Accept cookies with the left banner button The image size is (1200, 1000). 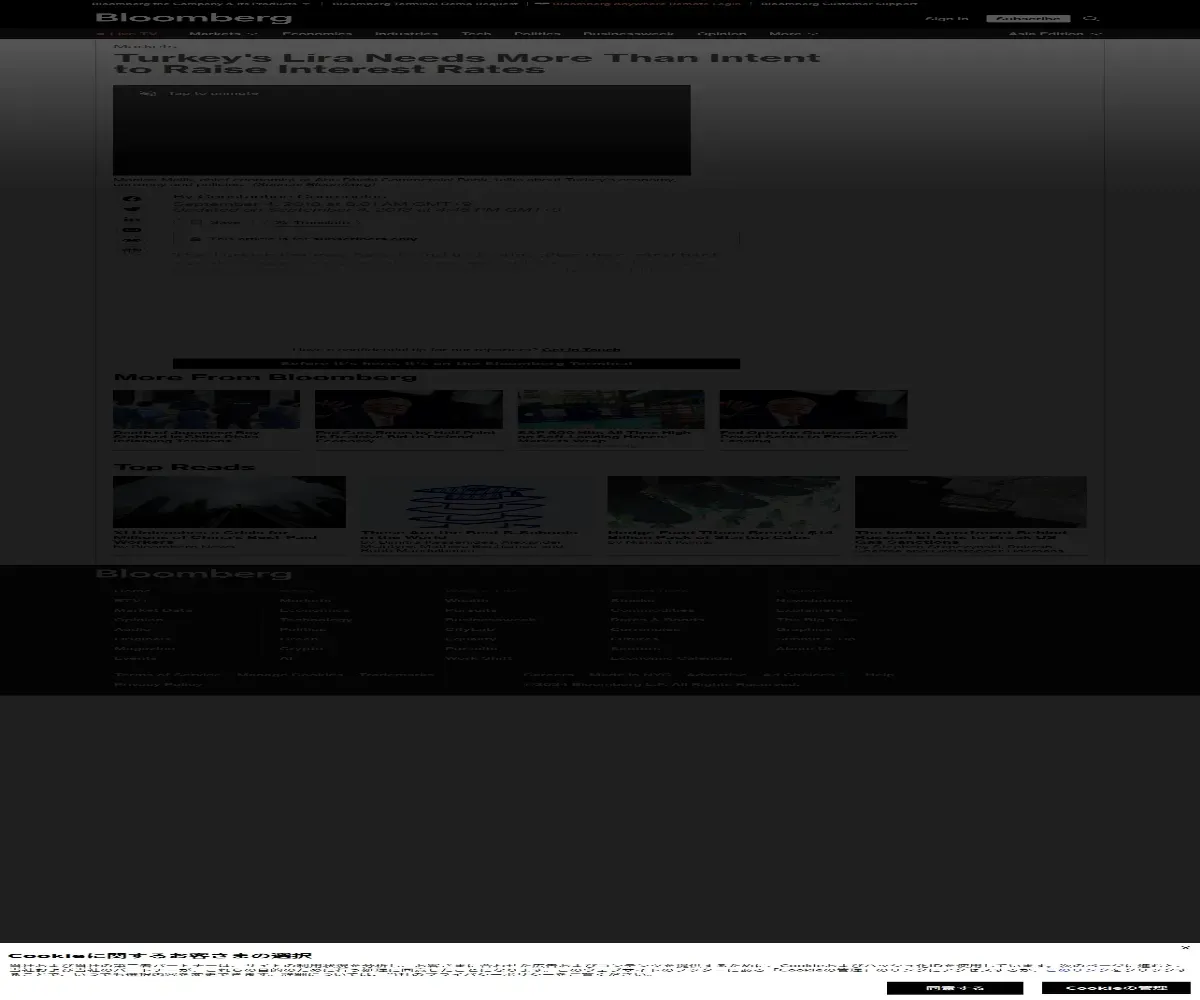click(954, 988)
